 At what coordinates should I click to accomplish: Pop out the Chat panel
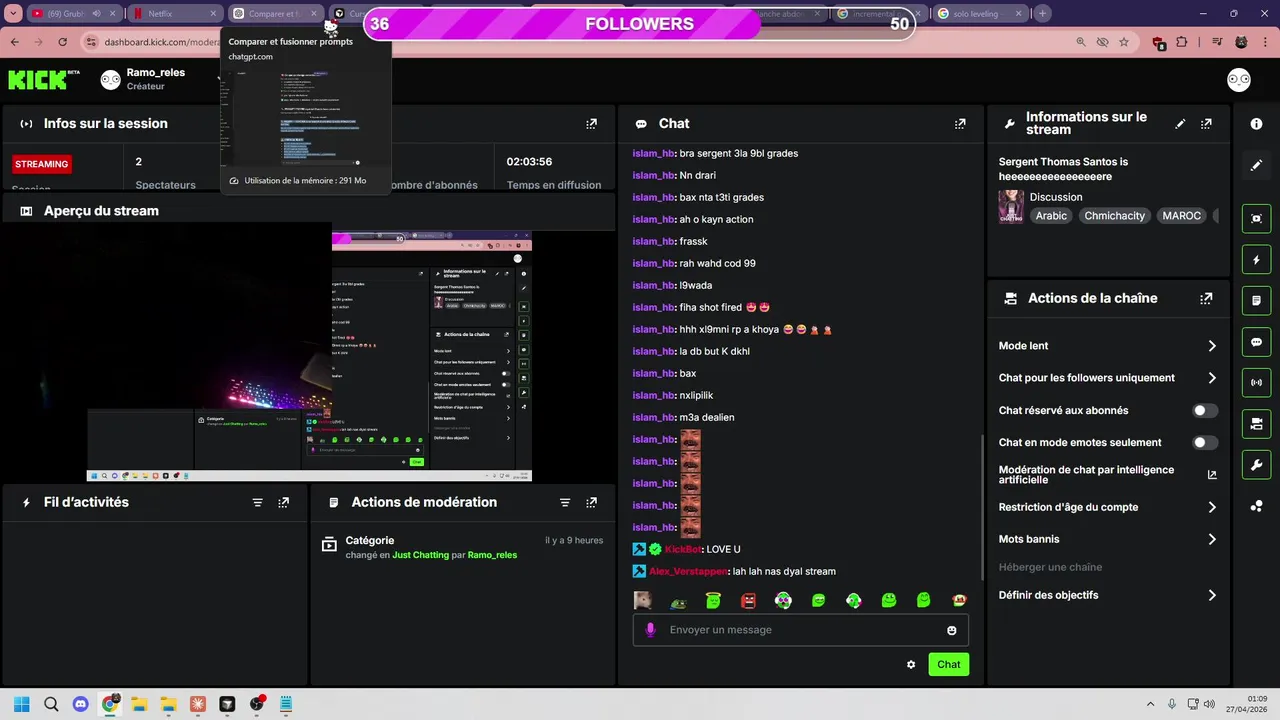pyautogui.click(x=960, y=124)
